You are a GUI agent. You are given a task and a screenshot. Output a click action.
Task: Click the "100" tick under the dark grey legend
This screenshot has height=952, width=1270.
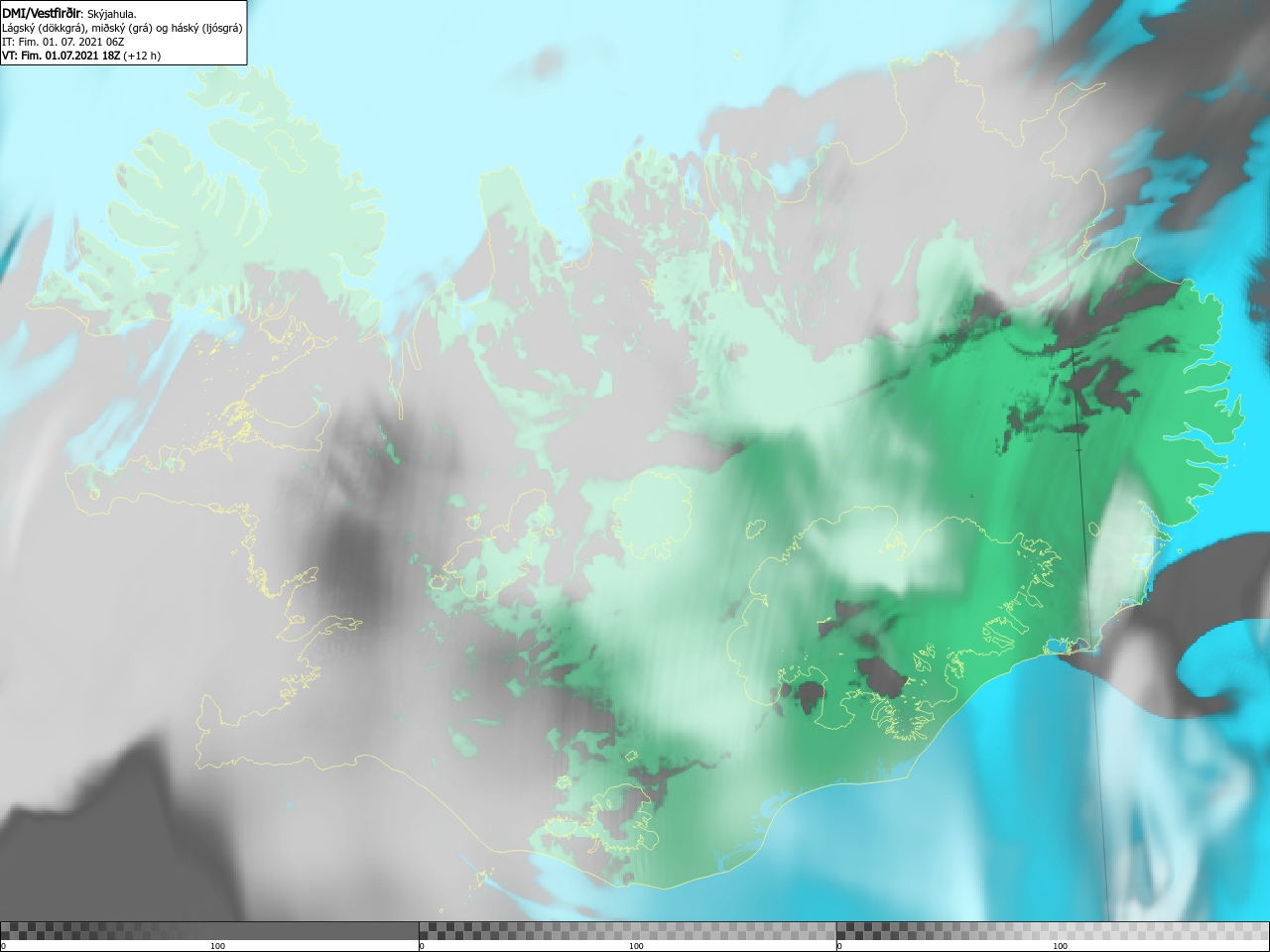(x=217, y=946)
